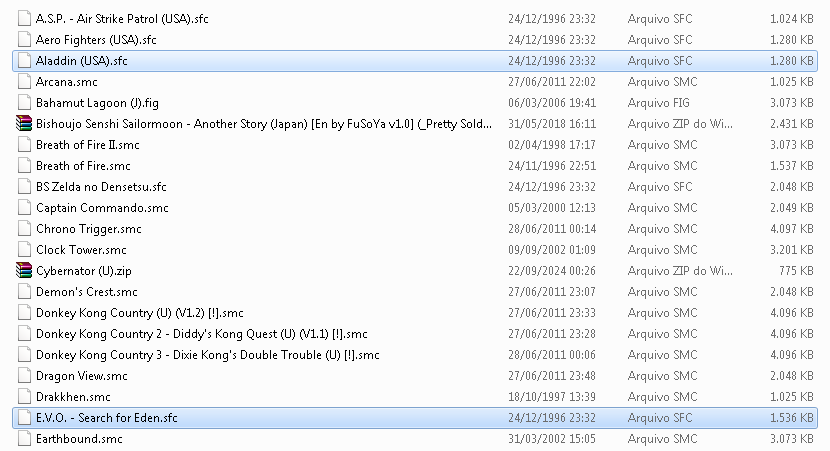Click the WinRAR archive icon of Bishoujo Senshi Sailormoon
Viewport: 830px width, 451px height.
(24, 124)
